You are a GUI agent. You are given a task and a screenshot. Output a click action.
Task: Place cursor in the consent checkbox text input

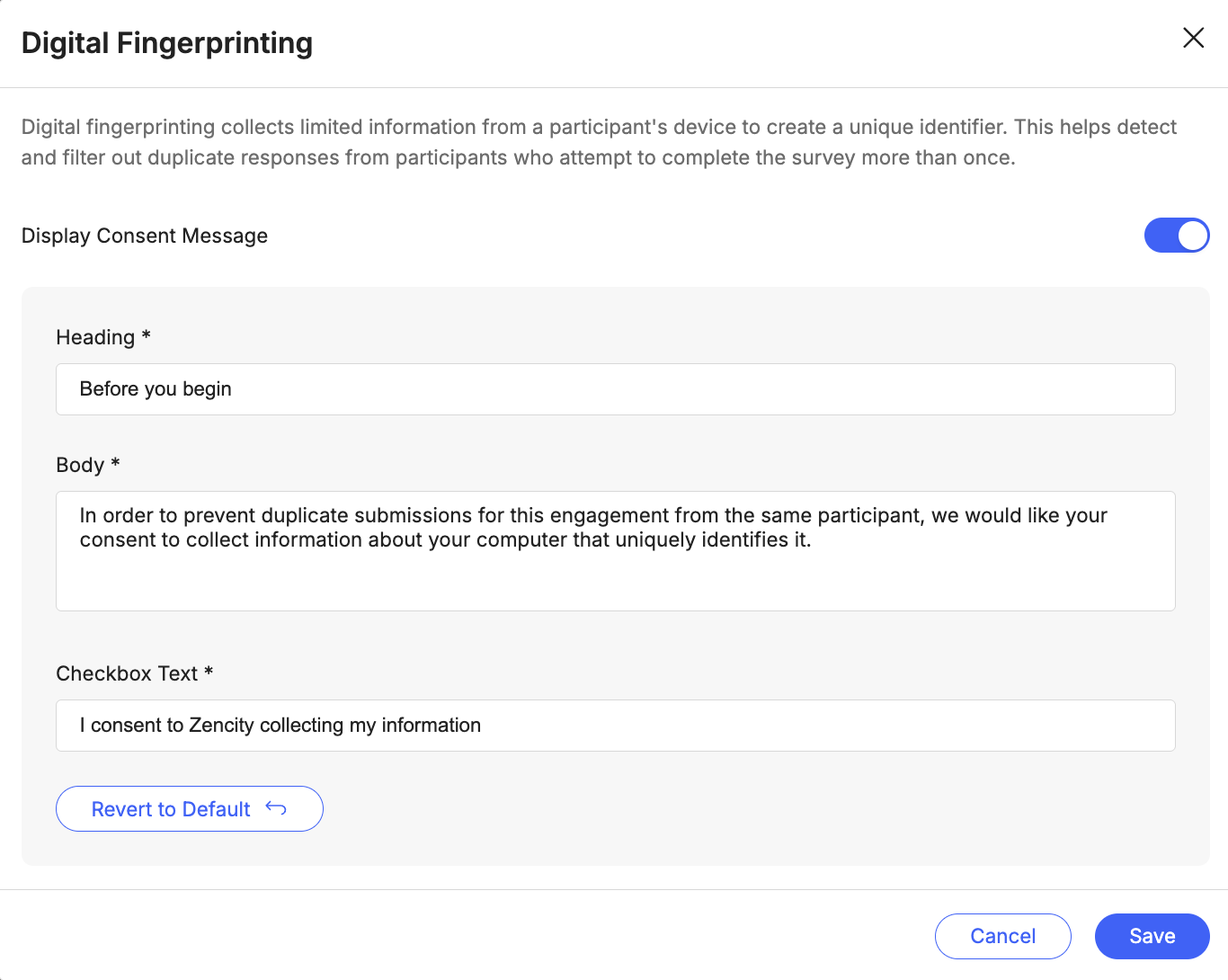(x=615, y=725)
